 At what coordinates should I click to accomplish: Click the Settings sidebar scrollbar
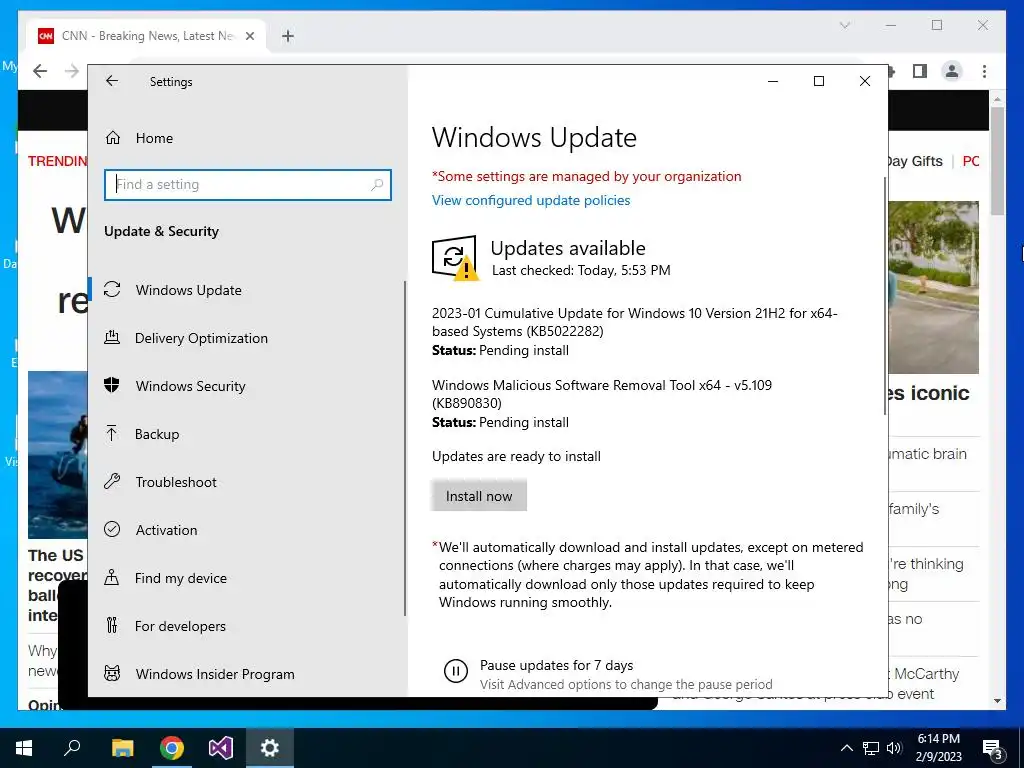click(405, 448)
